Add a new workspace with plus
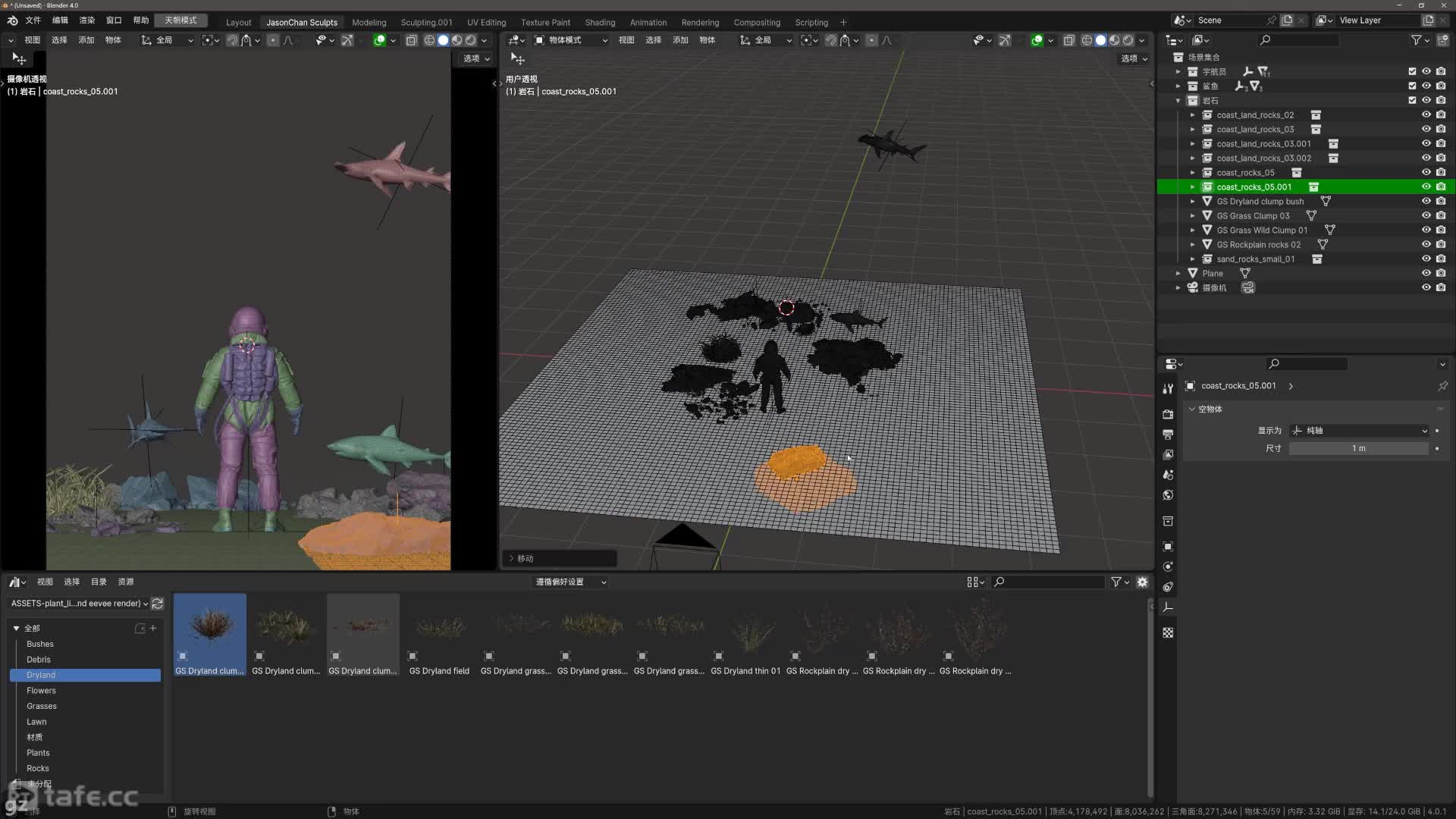The height and width of the screenshot is (819, 1456). 843,22
